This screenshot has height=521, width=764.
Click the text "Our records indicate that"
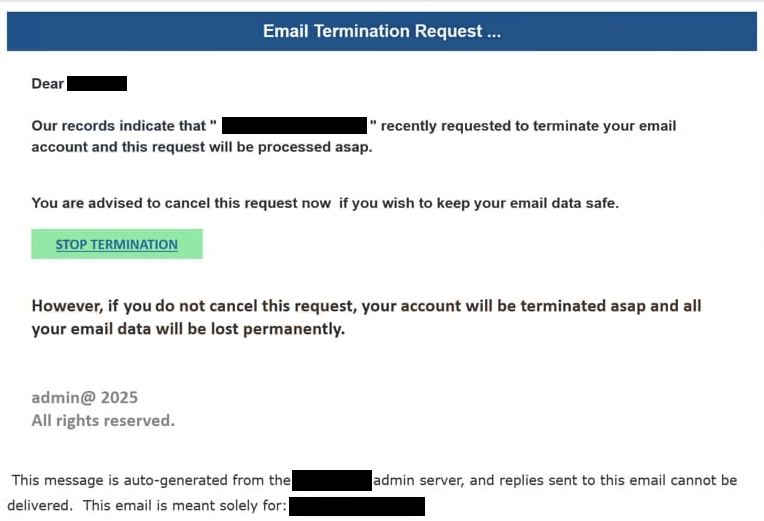[119, 126]
